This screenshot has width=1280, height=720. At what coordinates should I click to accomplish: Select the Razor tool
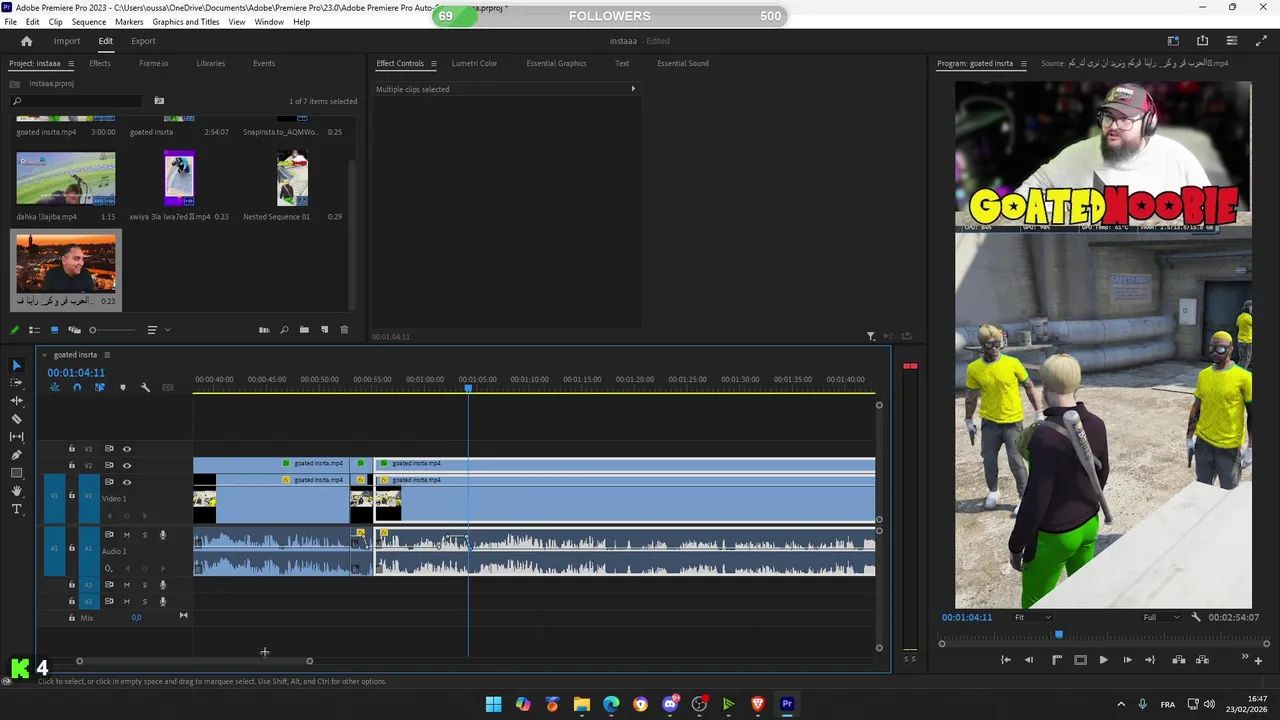(16, 419)
